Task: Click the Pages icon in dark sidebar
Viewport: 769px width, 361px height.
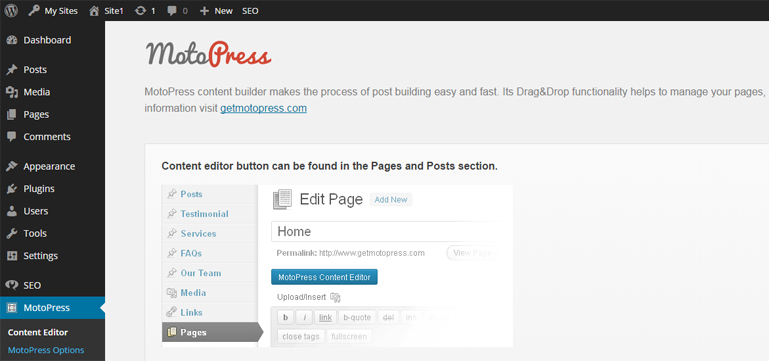Action: point(12,115)
